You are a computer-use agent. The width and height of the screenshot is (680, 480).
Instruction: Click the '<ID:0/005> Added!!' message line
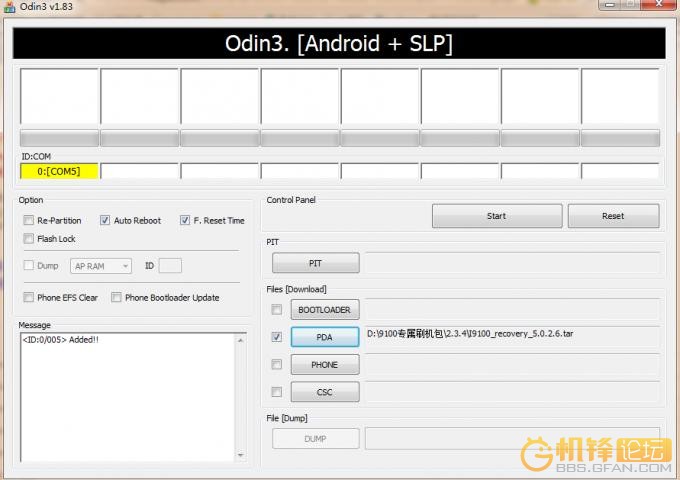(60, 340)
